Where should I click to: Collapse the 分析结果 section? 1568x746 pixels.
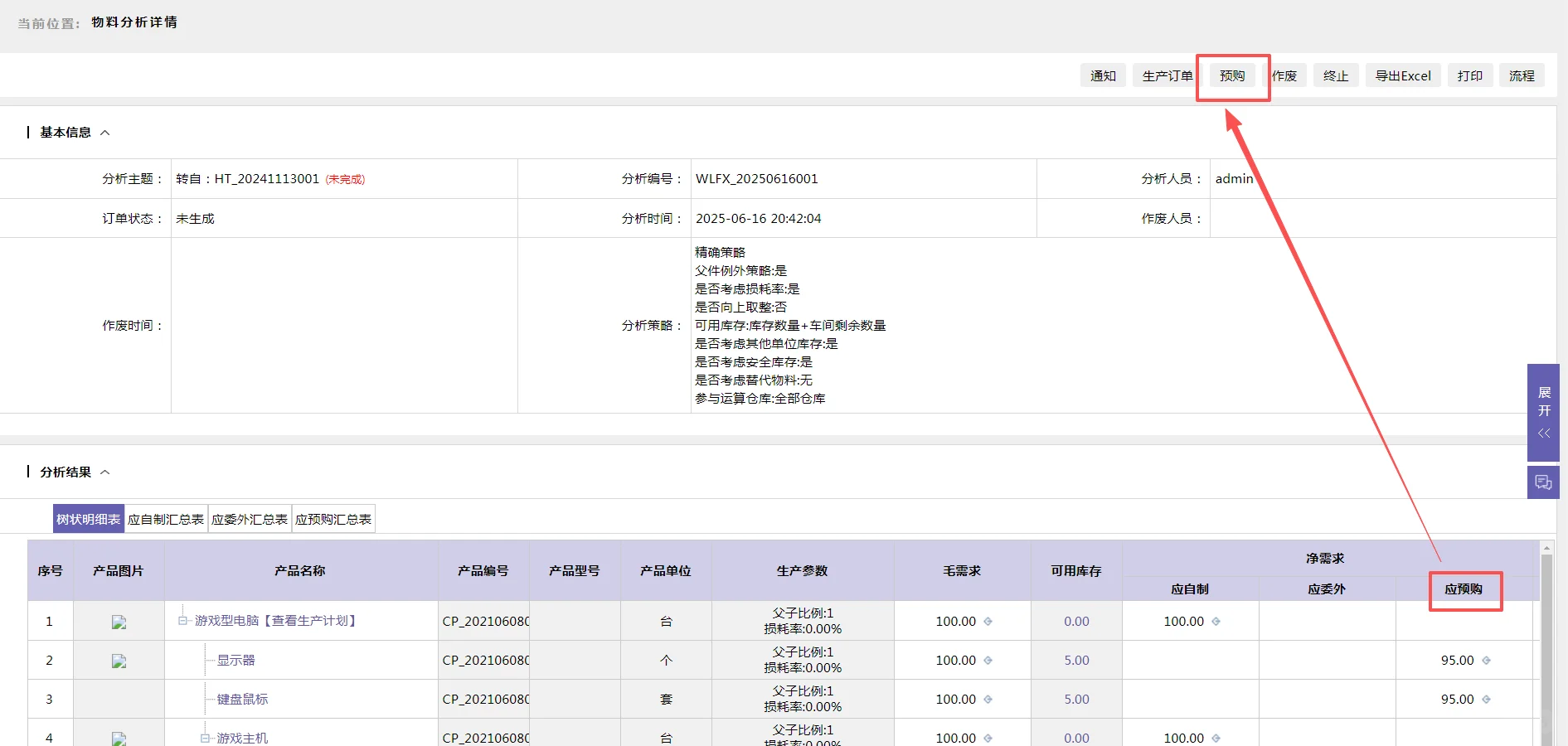point(105,472)
